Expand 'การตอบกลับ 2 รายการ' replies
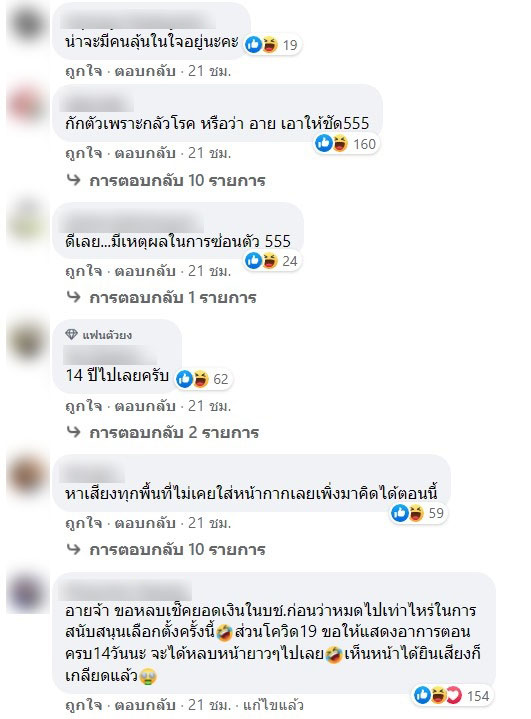Viewport: 531px width, 719px height. point(174,432)
